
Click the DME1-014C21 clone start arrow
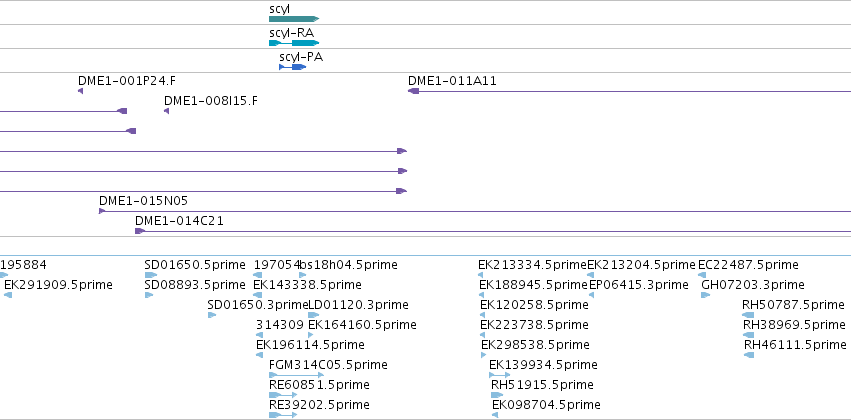[140, 231]
